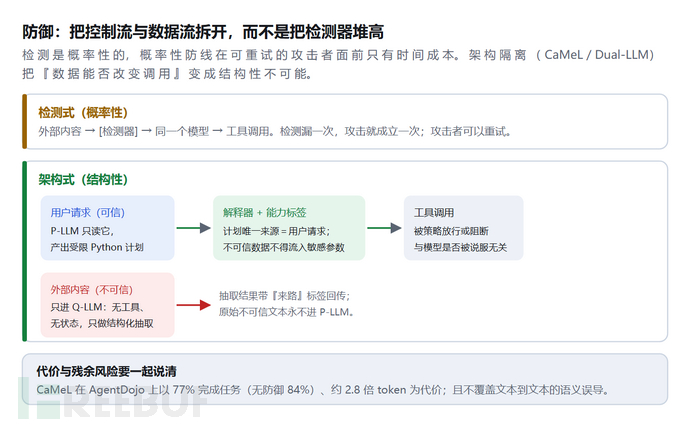This screenshot has width=690, height=426.
Task: Click the green arrow before 工具调用 box
Action: [384, 228]
